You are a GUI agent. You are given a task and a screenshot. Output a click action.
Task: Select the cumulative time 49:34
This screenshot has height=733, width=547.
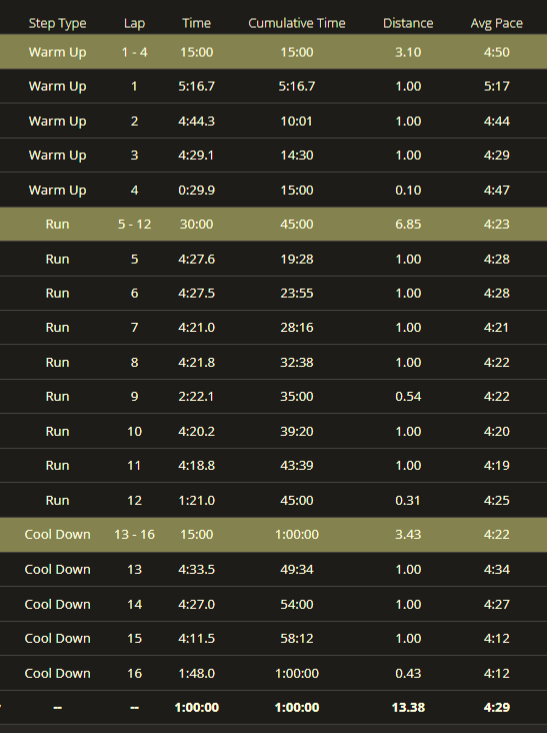(297, 569)
